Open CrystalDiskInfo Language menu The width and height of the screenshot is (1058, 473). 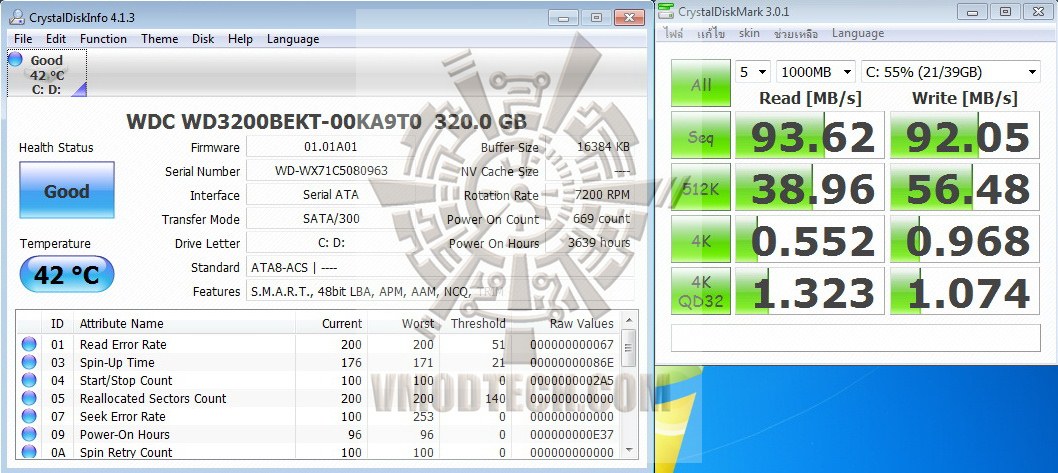(x=293, y=39)
